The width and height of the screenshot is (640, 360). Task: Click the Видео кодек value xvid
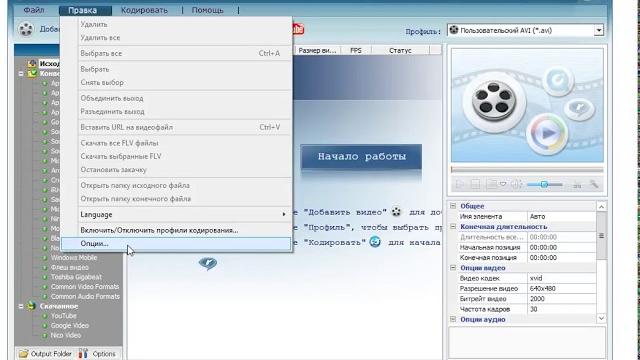(561, 278)
